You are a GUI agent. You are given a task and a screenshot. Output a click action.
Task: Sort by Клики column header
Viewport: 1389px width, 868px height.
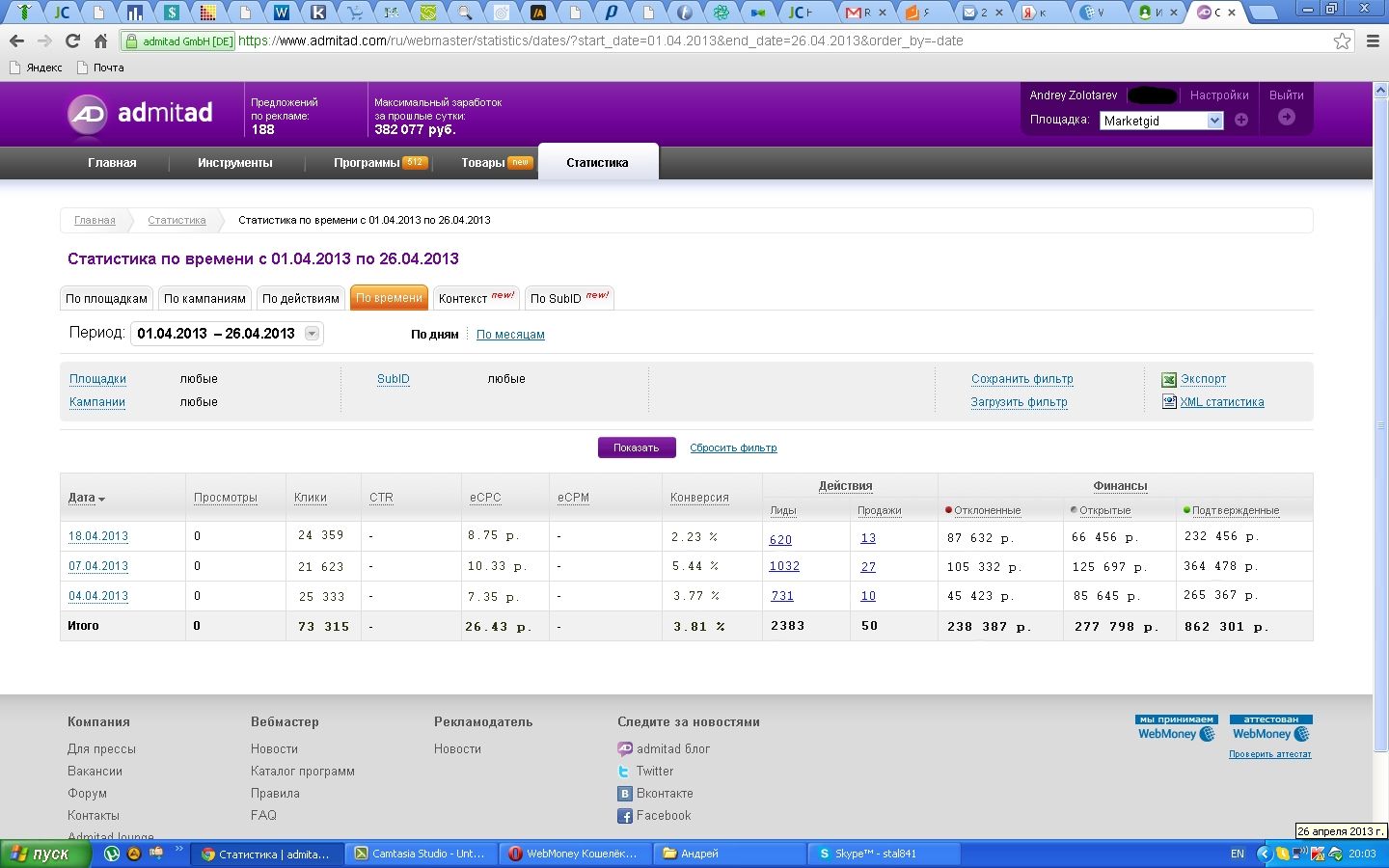(311, 498)
